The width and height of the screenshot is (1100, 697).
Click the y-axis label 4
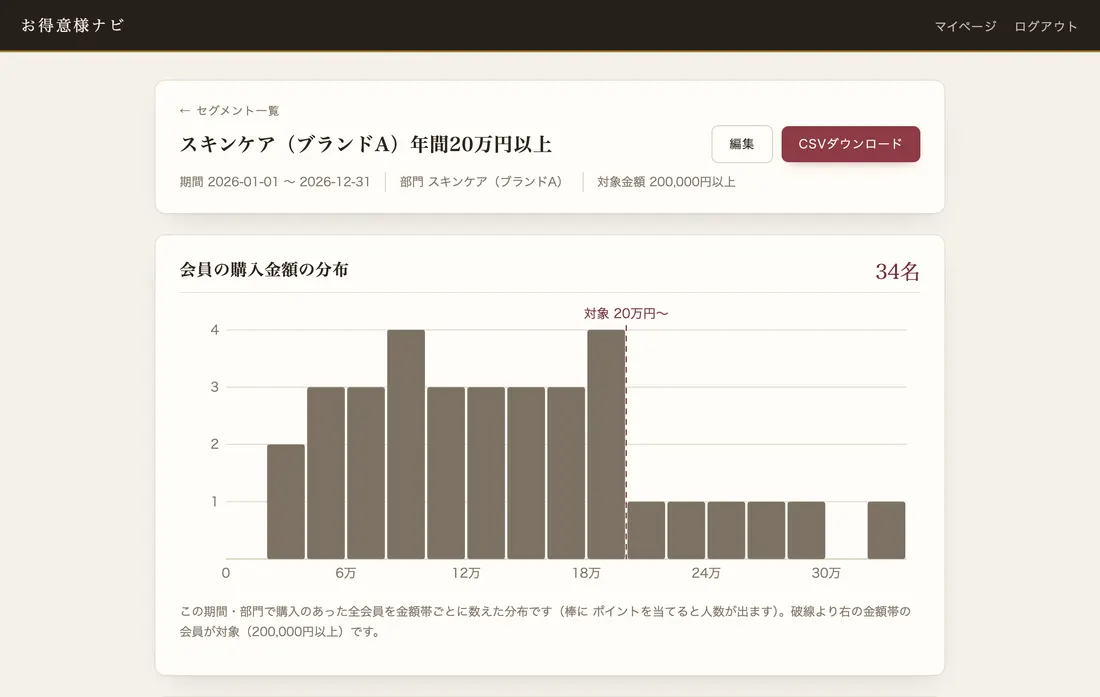[215, 330]
